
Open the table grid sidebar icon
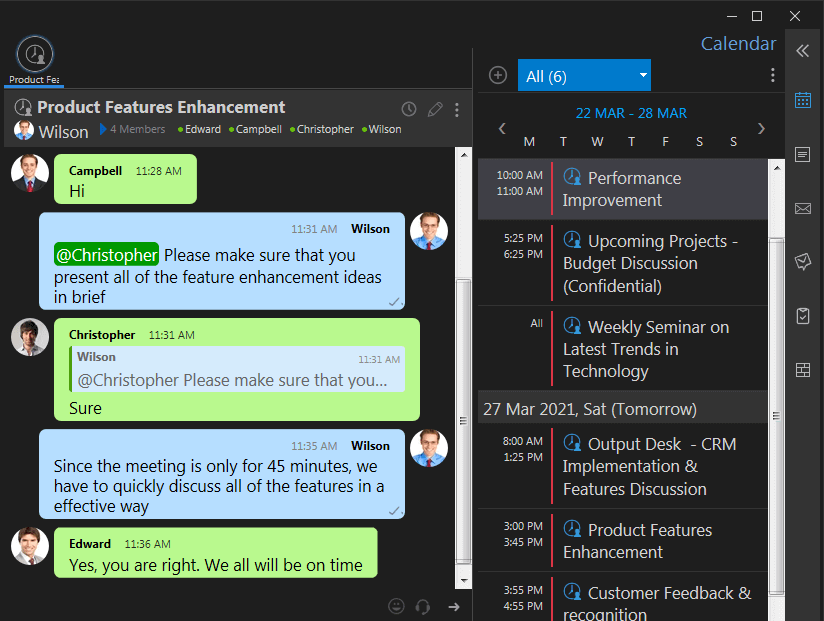point(802,370)
